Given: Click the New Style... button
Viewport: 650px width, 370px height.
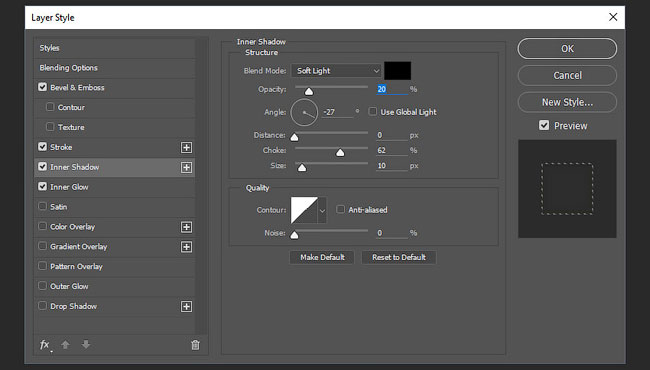Looking at the screenshot, I should [x=567, y=102].
